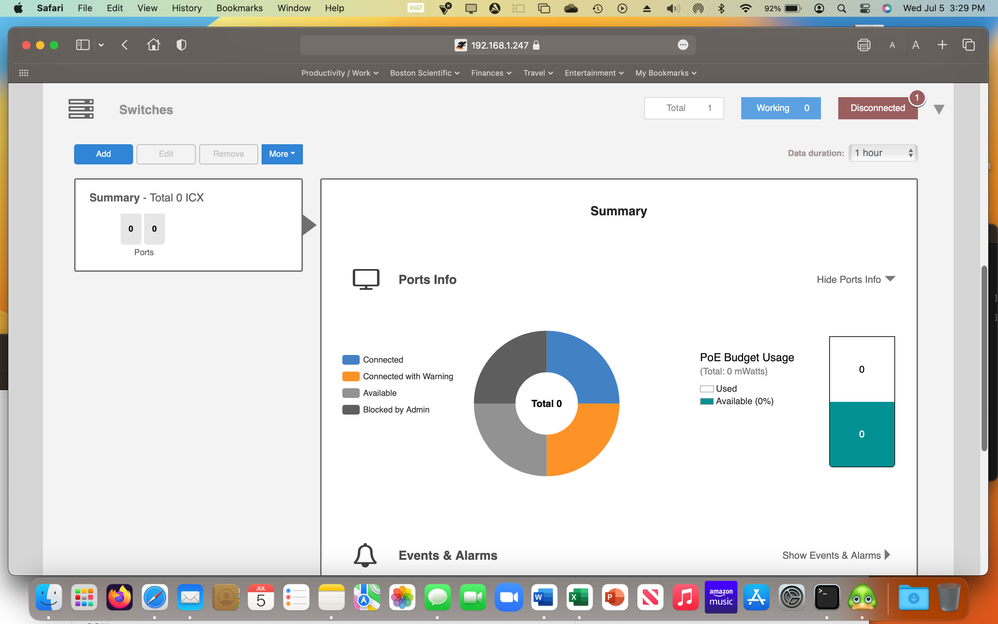Click the Switches stack icon
Image resolution: width=998 pixels, height=624 pixels.
81,109
